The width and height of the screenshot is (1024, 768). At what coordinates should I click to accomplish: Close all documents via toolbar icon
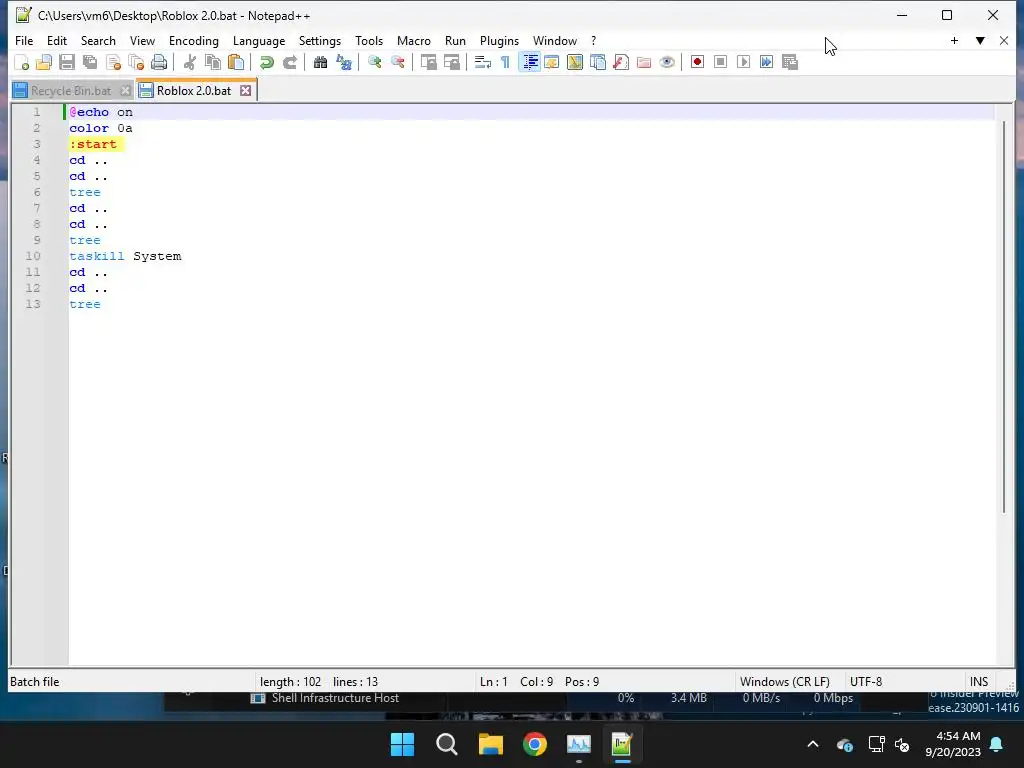point(136,62)
